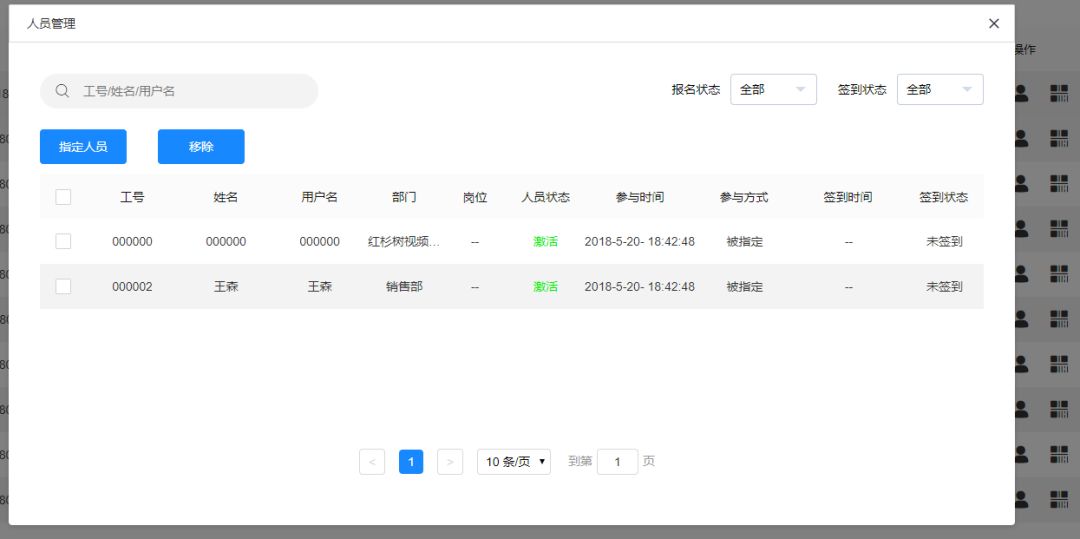Open the 报名状态 dropdown
The image size is (1080, 539).
point(773,89)
